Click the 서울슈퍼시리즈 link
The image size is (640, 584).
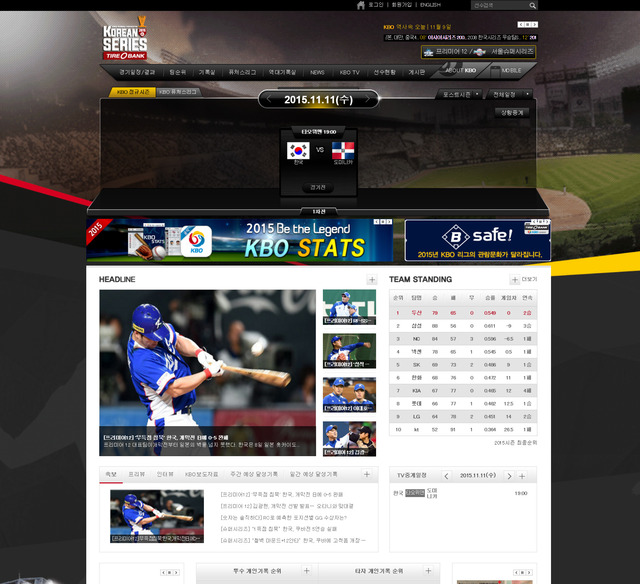click(x=512, y=52)
